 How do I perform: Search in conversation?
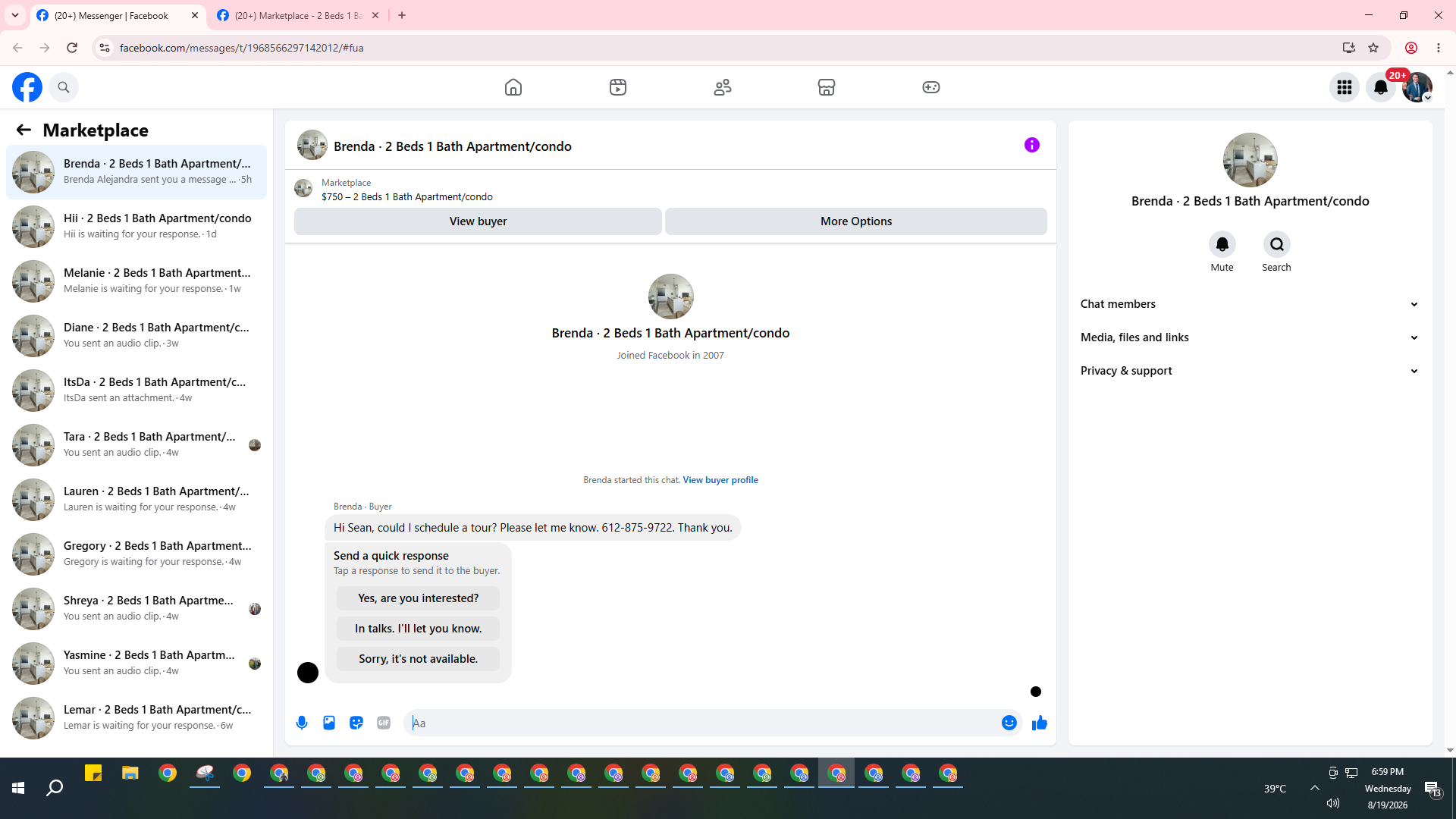(x=1277, y=244)
